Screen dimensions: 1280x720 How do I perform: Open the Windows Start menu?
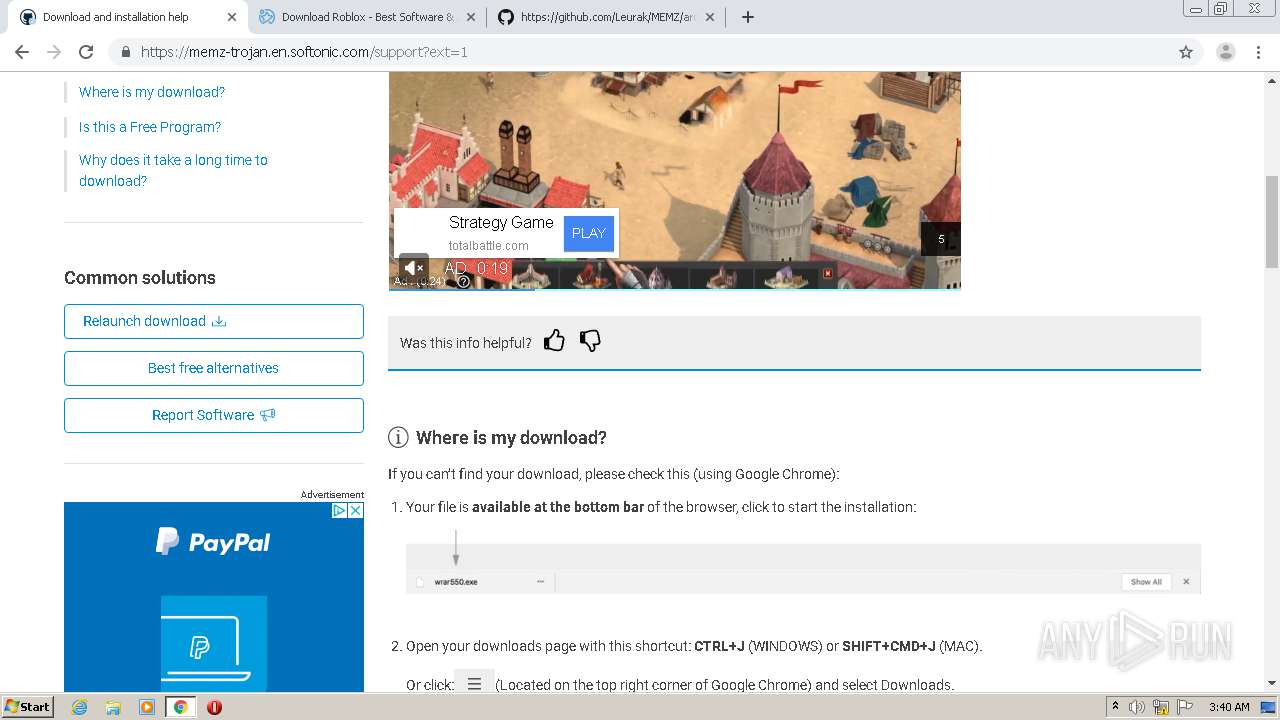pyautogui.click(x=28, y=707)
